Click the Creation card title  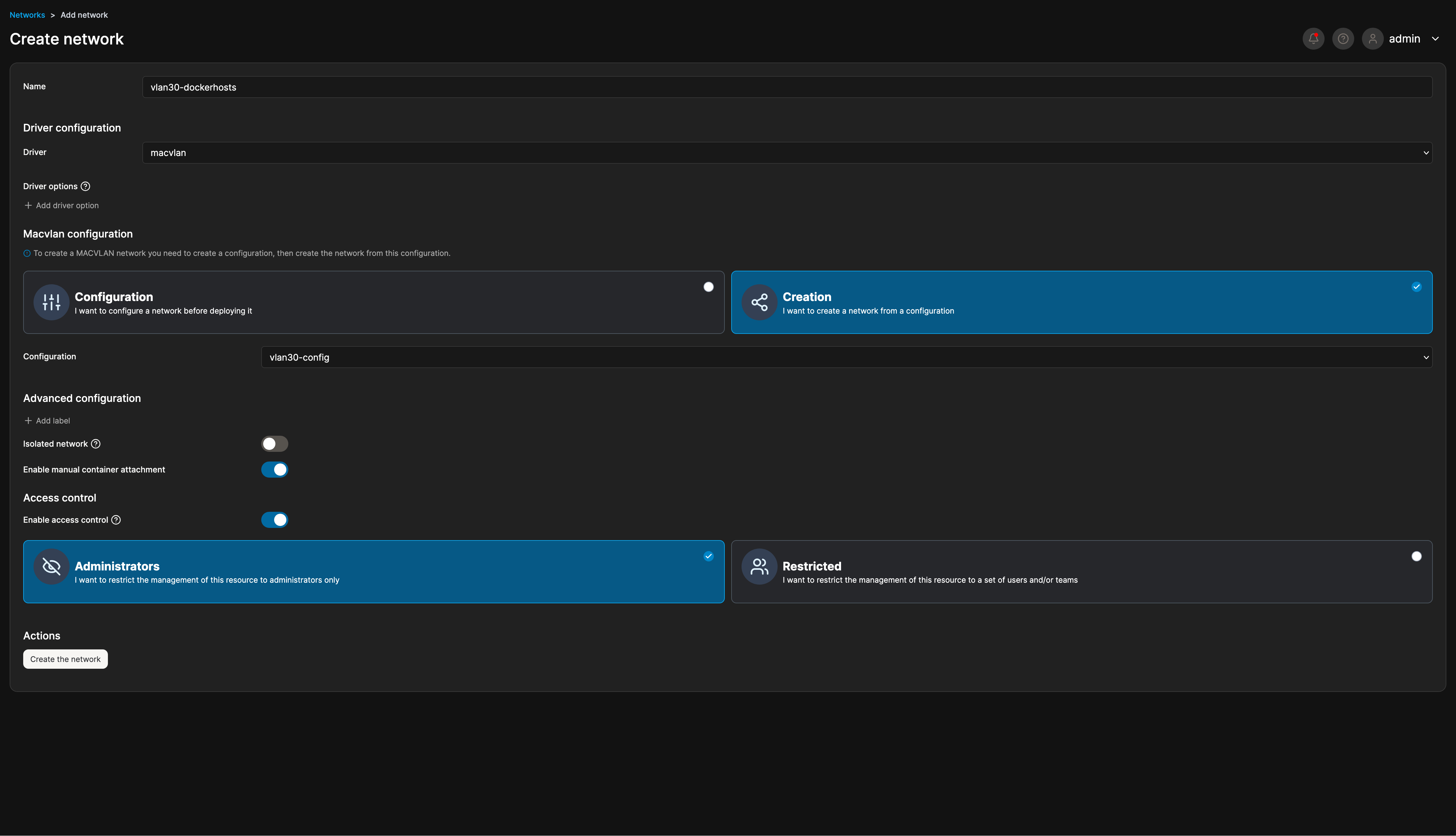point(807,297)
